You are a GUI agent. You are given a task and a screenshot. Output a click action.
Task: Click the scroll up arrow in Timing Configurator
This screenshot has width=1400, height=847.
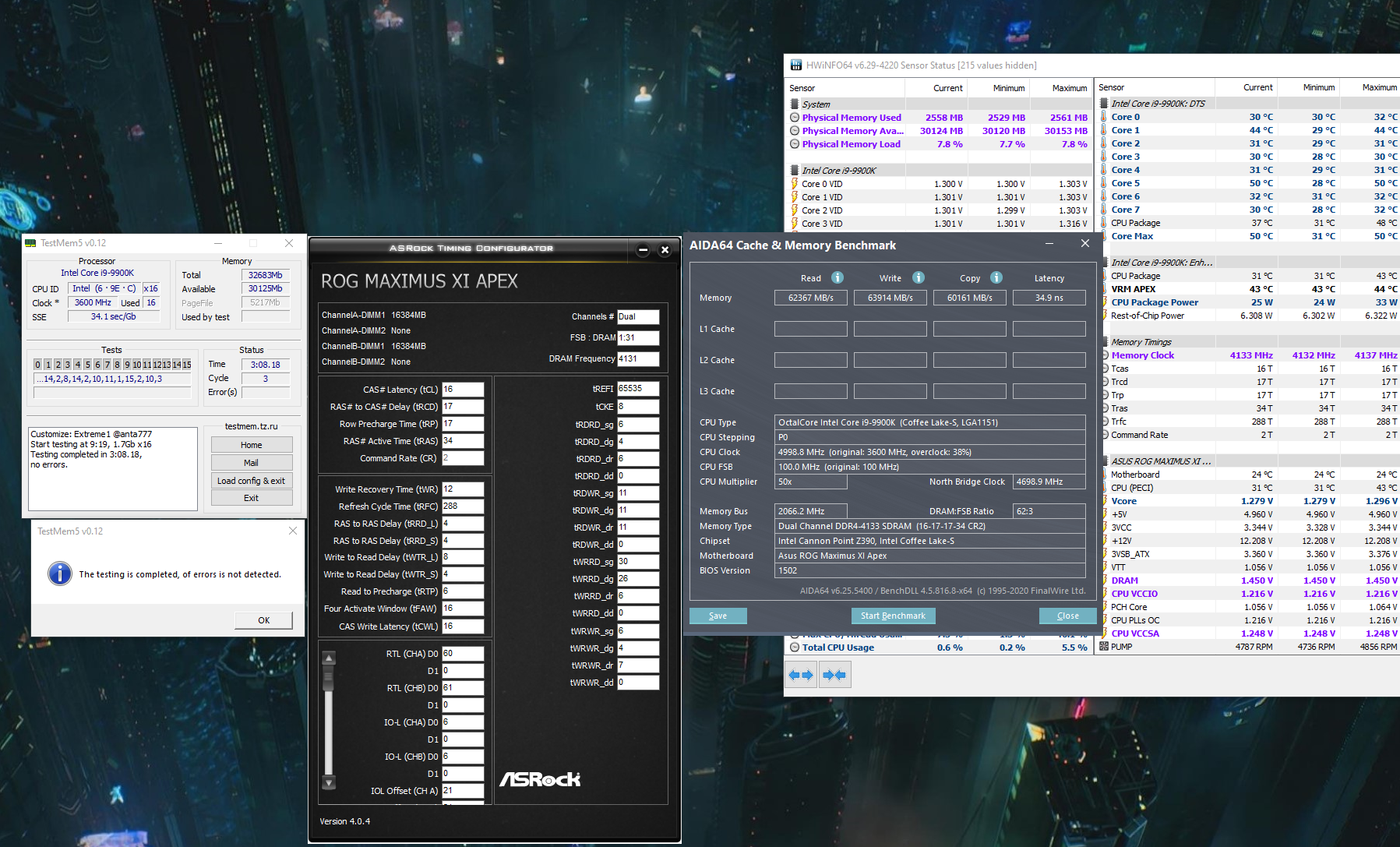(x=329, y=658)
